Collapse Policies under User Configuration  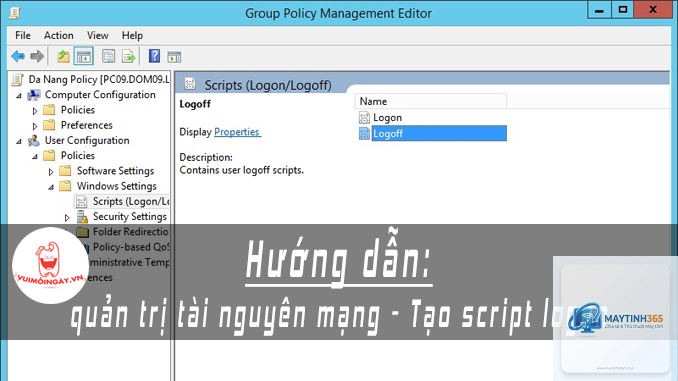[35, 157]
